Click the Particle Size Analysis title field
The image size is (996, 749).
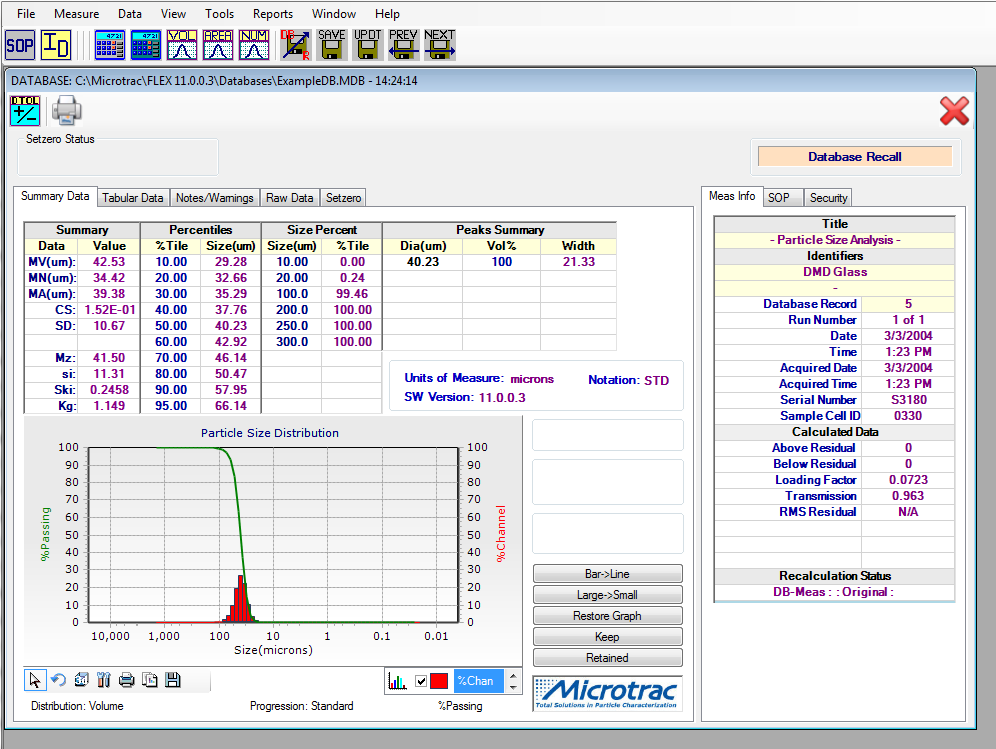(x=835, y=240)
